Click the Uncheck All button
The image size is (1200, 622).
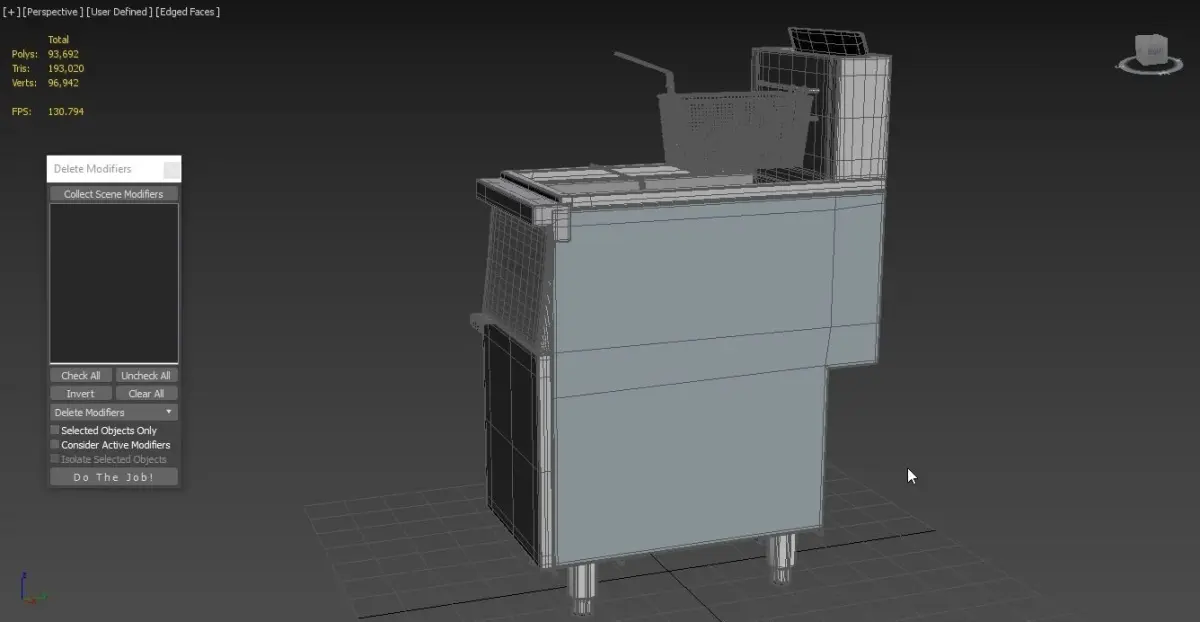coord(146,376)
